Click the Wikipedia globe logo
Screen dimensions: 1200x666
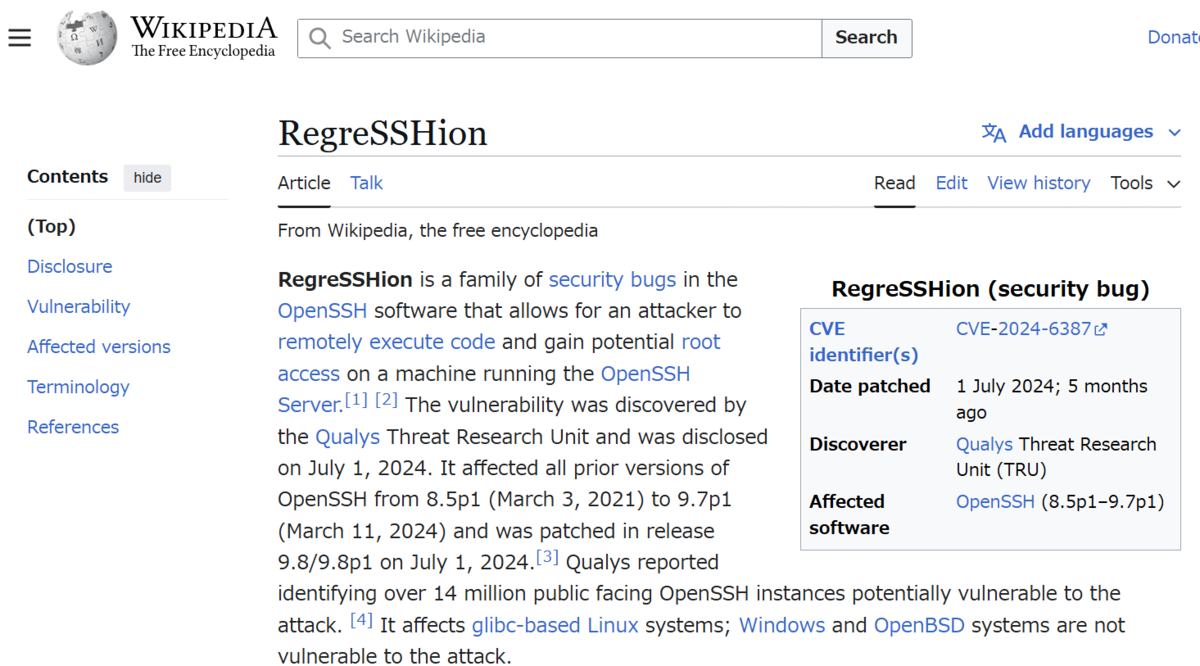(x=87, y=38)
